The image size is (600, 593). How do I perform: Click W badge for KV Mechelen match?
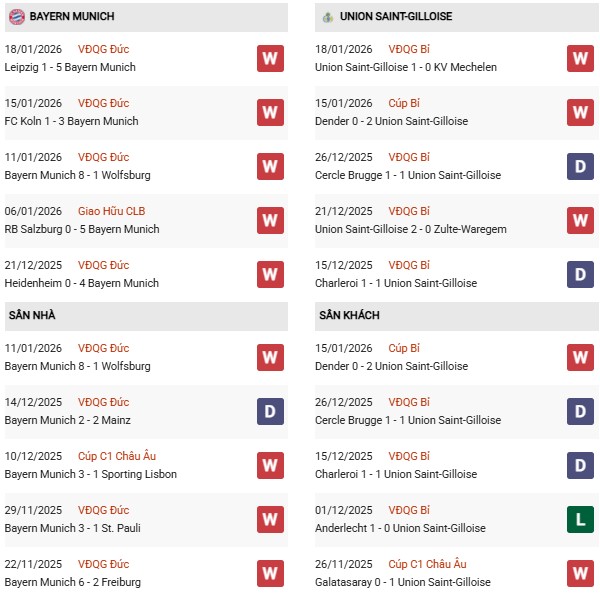click(580, 58)
